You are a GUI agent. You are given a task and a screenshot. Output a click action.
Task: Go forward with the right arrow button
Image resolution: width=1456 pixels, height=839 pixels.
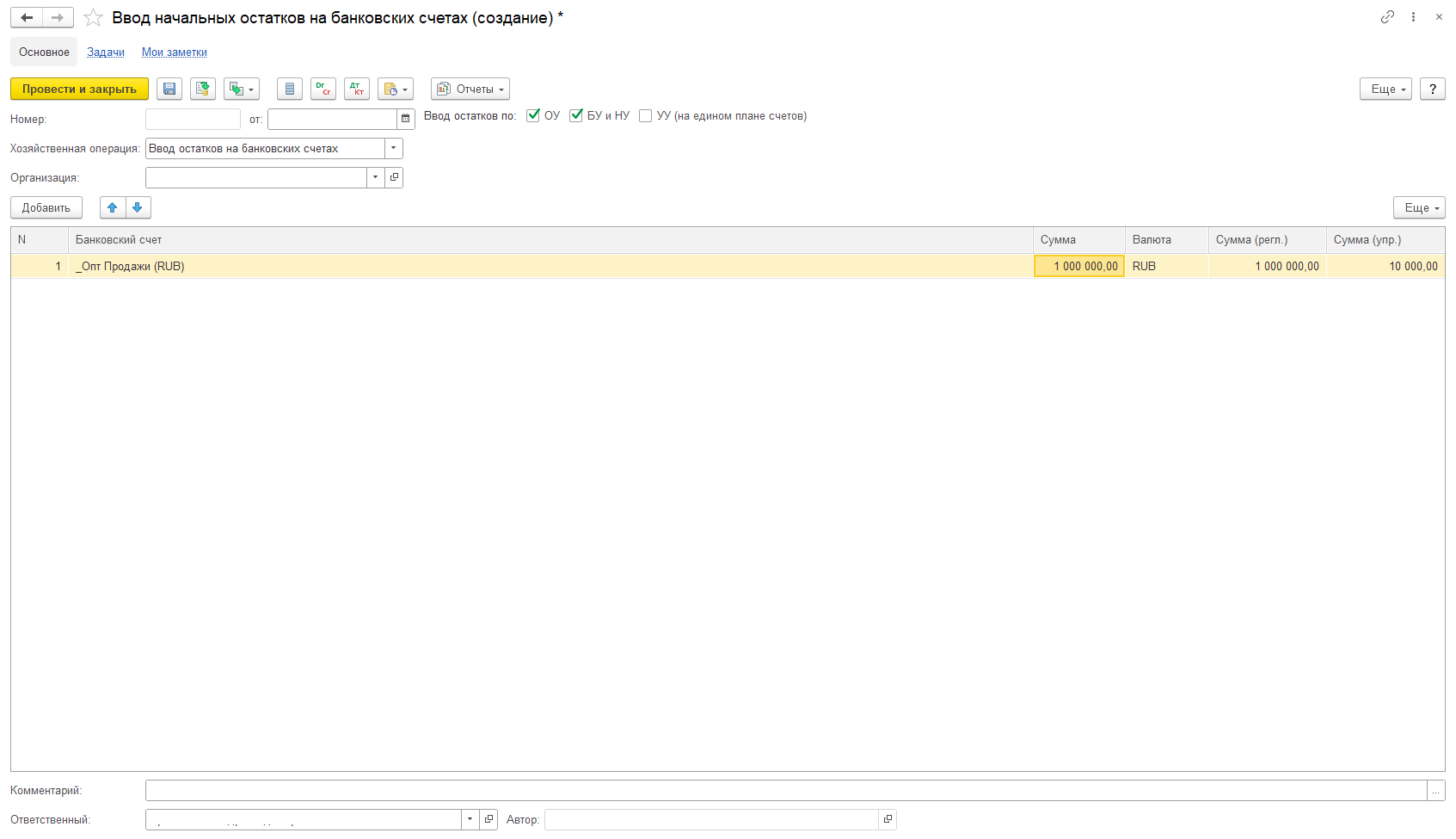pyautogui.click(x=58, y=17)
